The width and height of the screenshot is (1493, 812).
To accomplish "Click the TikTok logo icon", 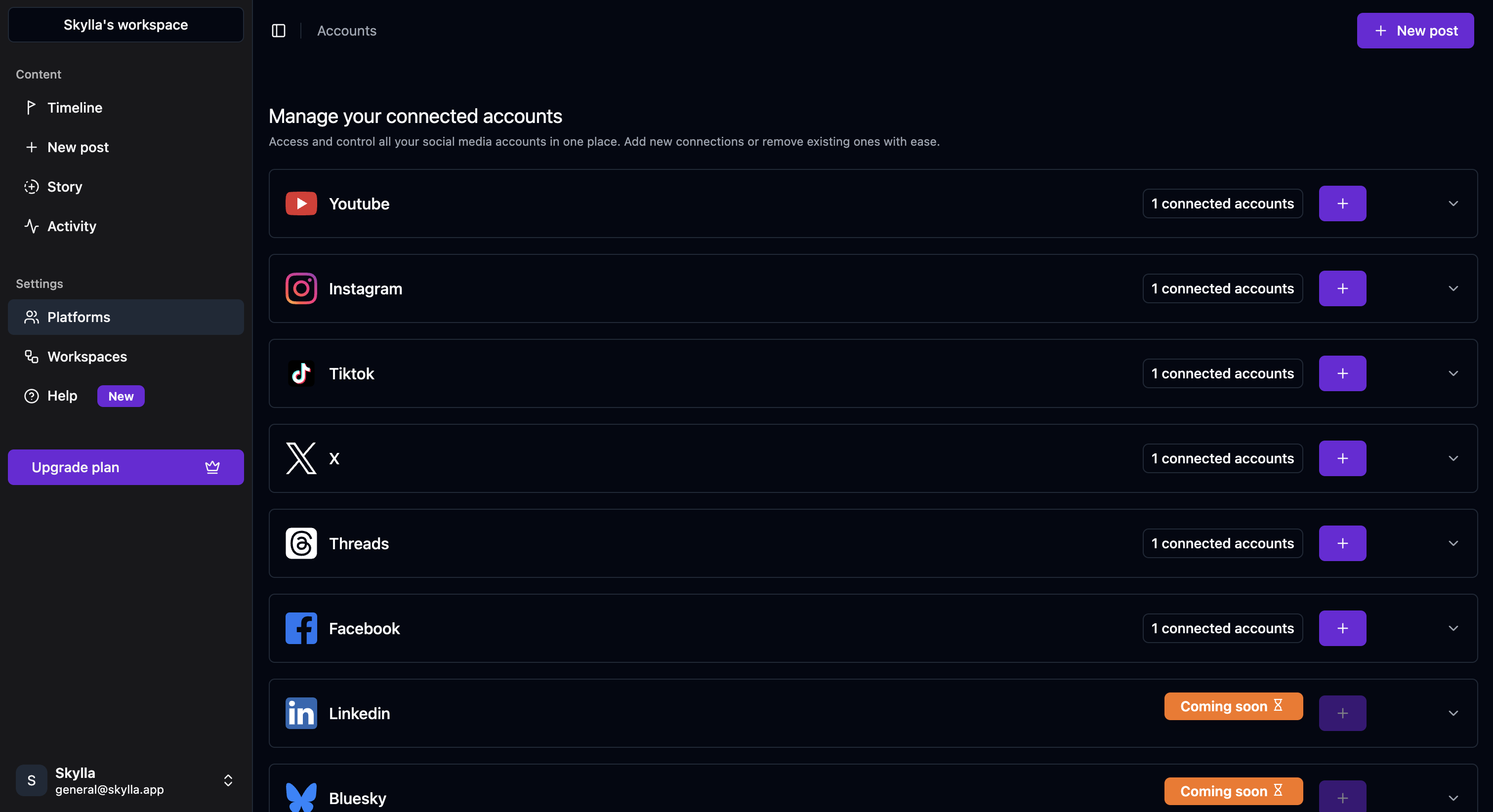I will click(x=301, y=373).
